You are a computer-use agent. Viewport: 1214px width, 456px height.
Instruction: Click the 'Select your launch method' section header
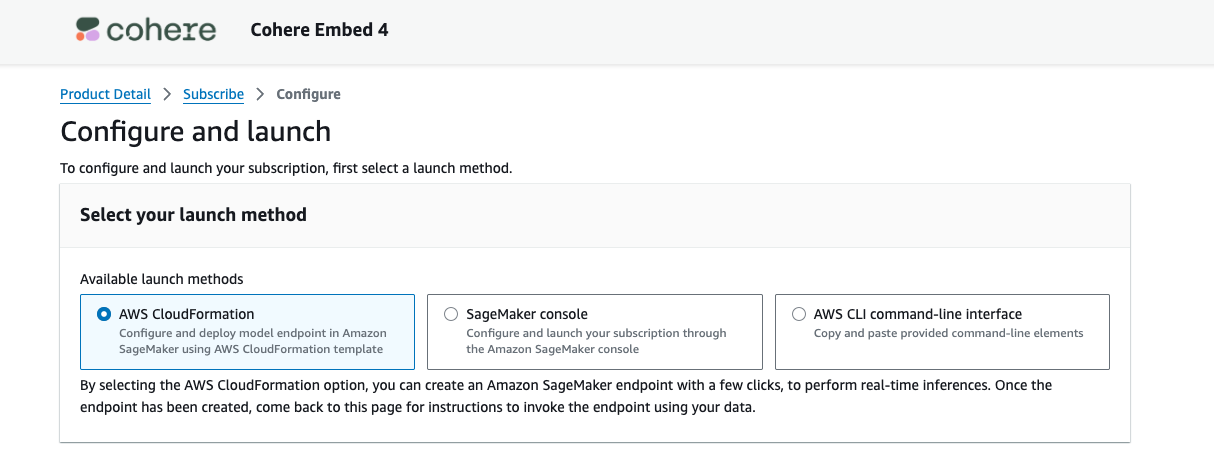(193, 215)
